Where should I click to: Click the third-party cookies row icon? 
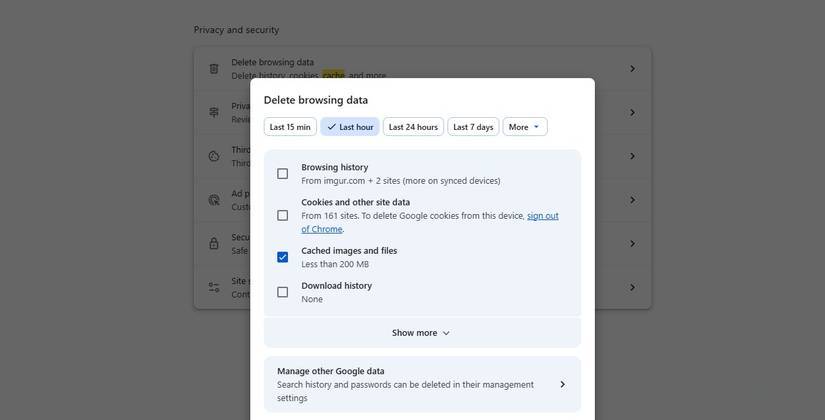214,156
